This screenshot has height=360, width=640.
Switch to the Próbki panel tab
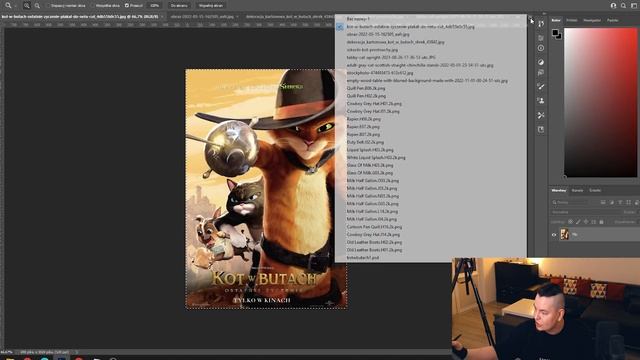coord(572,20)
